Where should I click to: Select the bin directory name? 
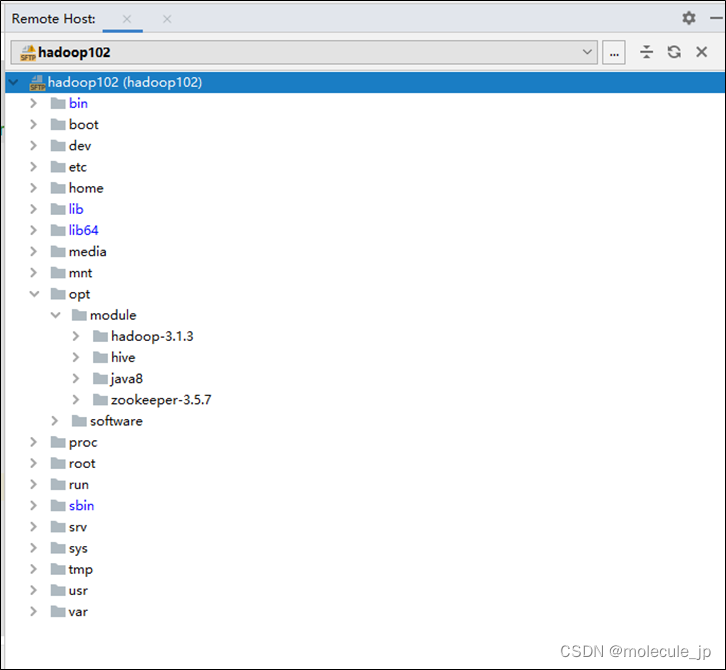78,103
